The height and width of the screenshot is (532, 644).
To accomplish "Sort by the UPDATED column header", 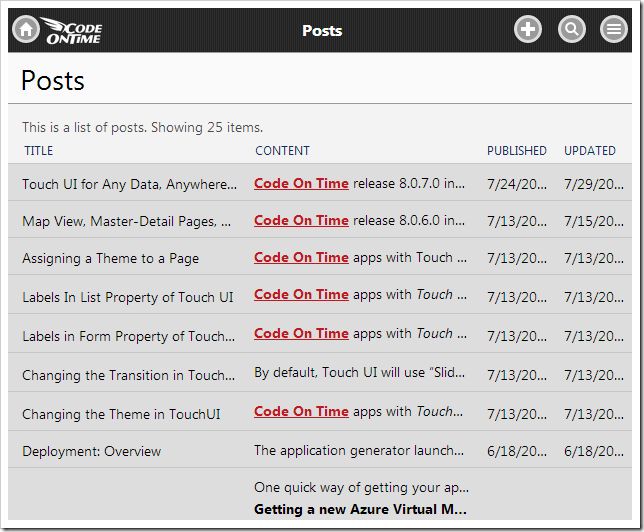I will pos(590,151).
